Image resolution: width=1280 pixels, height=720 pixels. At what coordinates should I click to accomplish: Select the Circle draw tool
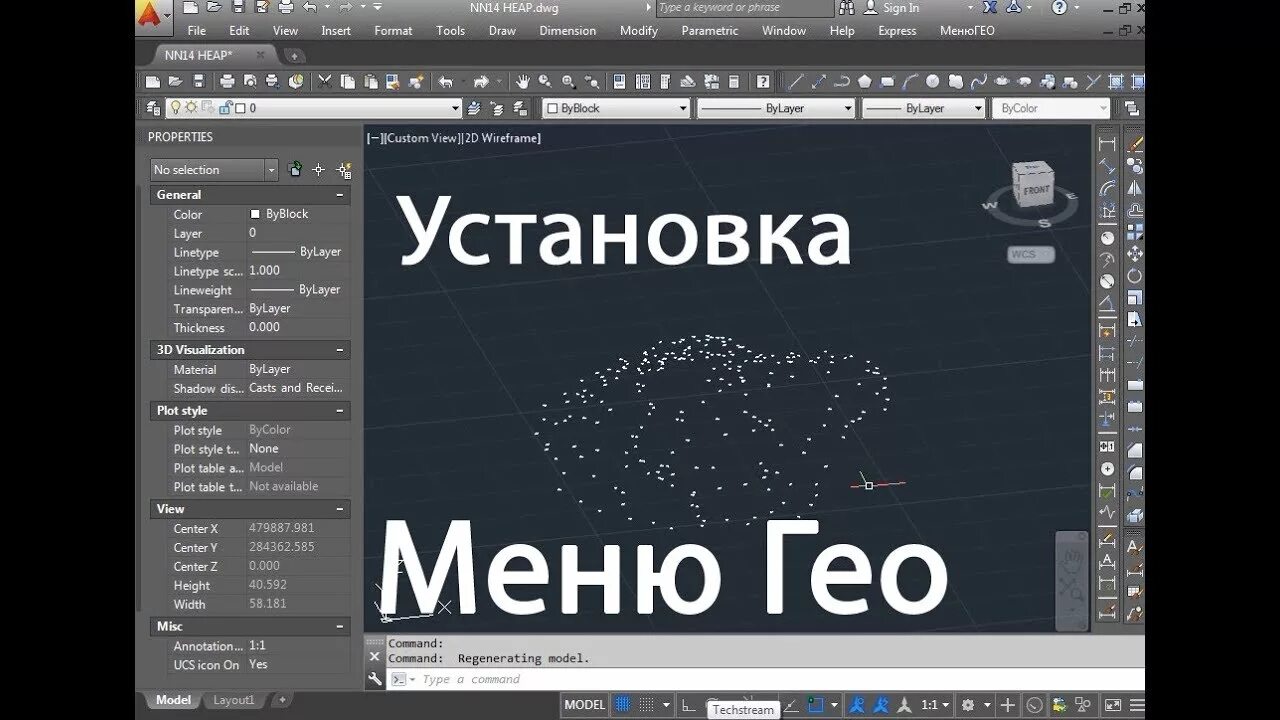932,81
